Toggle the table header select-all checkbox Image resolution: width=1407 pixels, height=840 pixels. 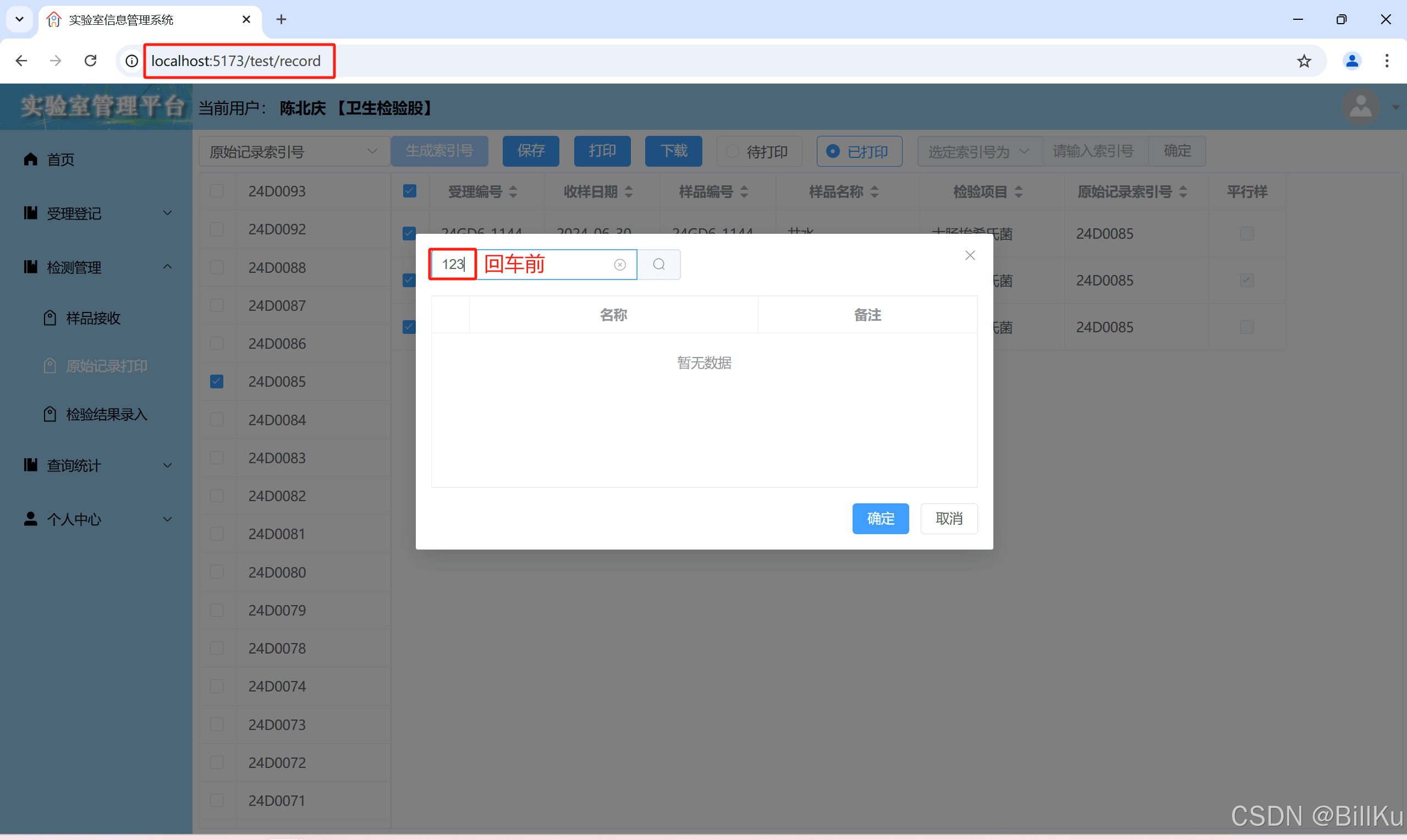coord(409,191)
